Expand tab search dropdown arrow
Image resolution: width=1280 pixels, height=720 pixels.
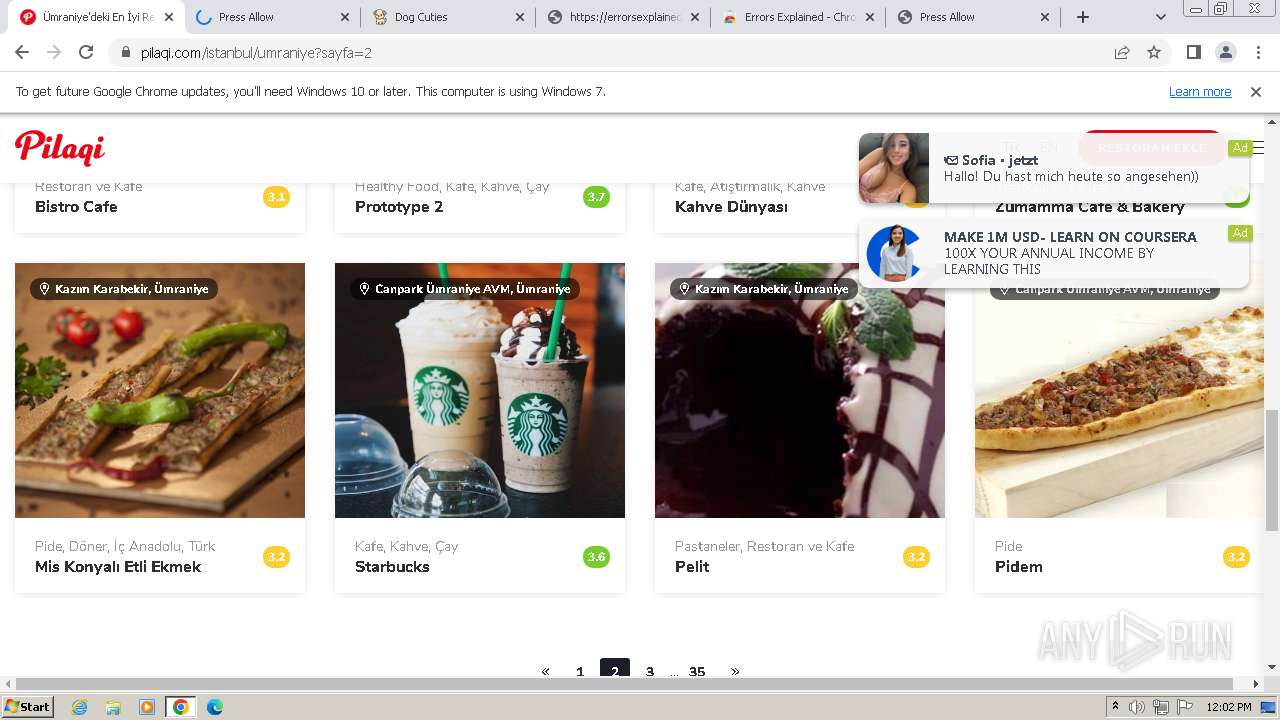pyautogui.click(x=1160, y=17)
